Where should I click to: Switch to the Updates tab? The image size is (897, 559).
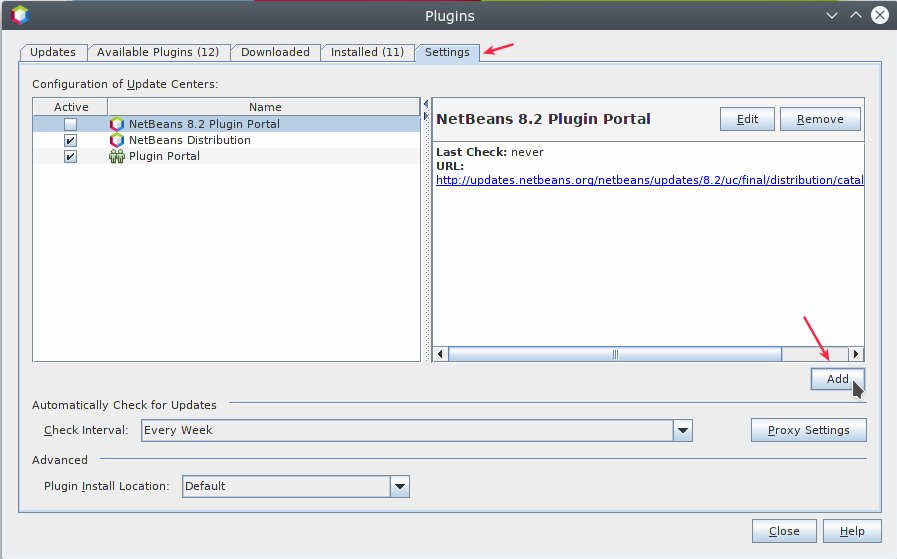pos(53,52)
